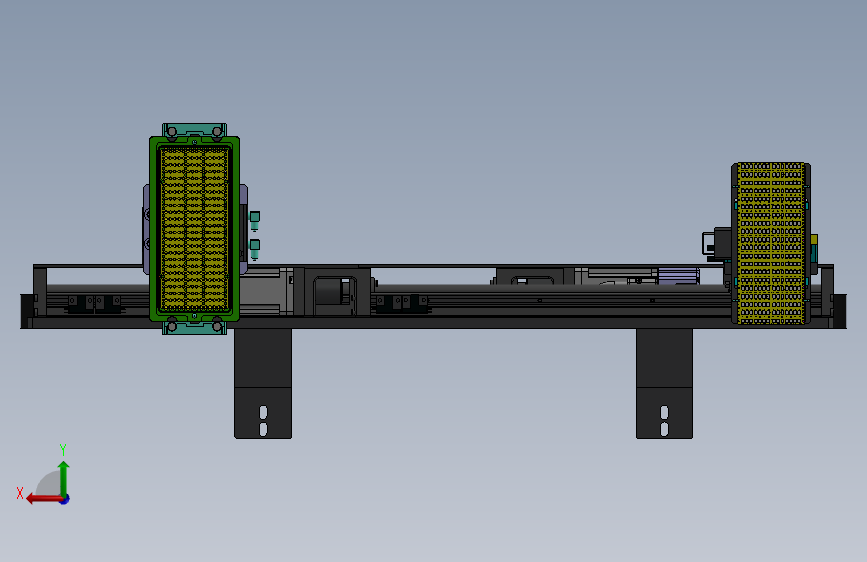Select the teal clamp above the green tray
Image resolution: width=867 pixels, height=562 pixels.
pyautogui.click(x=194, y=131)
